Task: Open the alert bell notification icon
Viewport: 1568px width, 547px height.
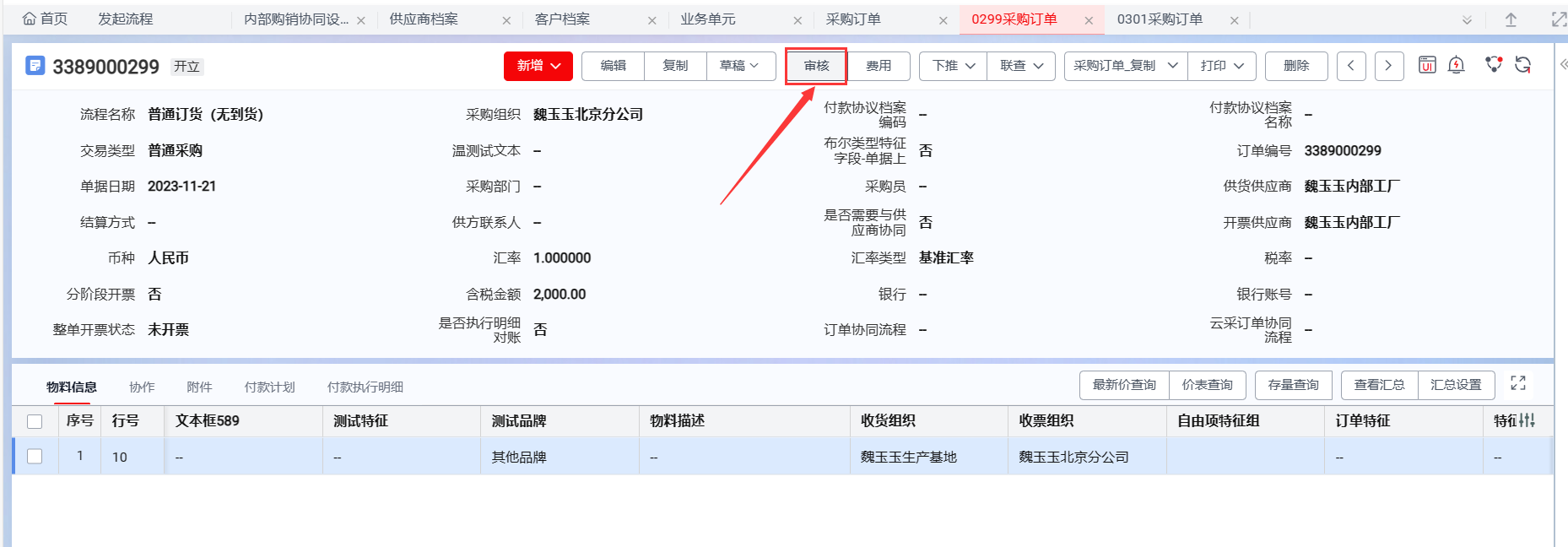Action: [x=1456, y=65]
